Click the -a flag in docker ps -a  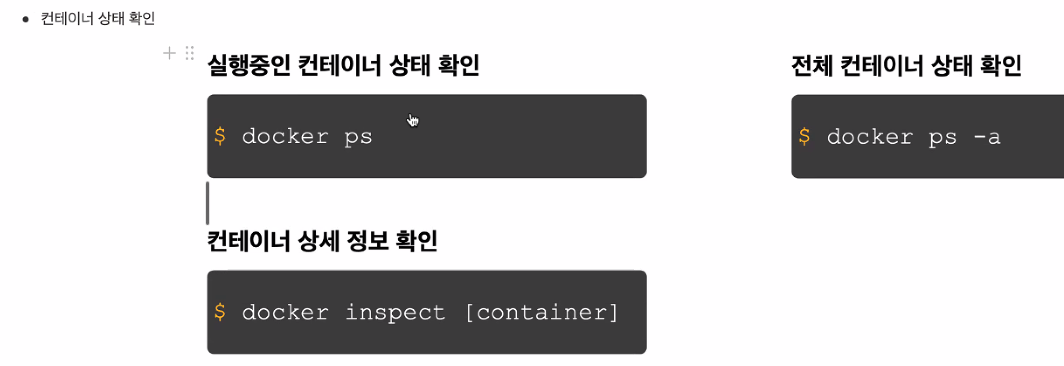tap(987, 137)
